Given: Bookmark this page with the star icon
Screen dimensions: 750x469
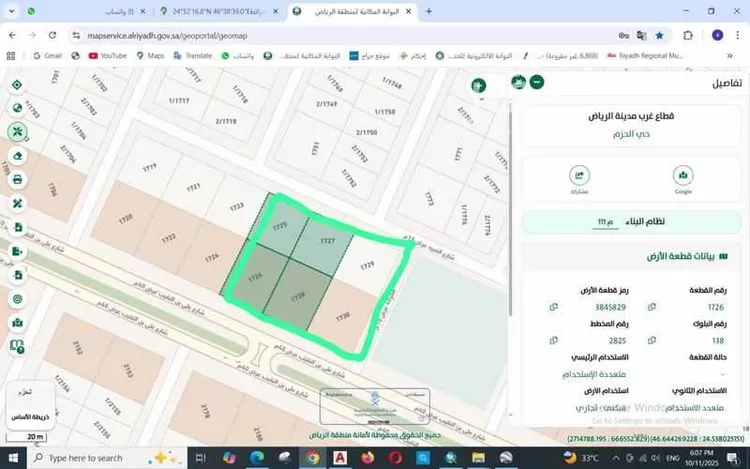Looking at the screenshot, I should point(660,35).
